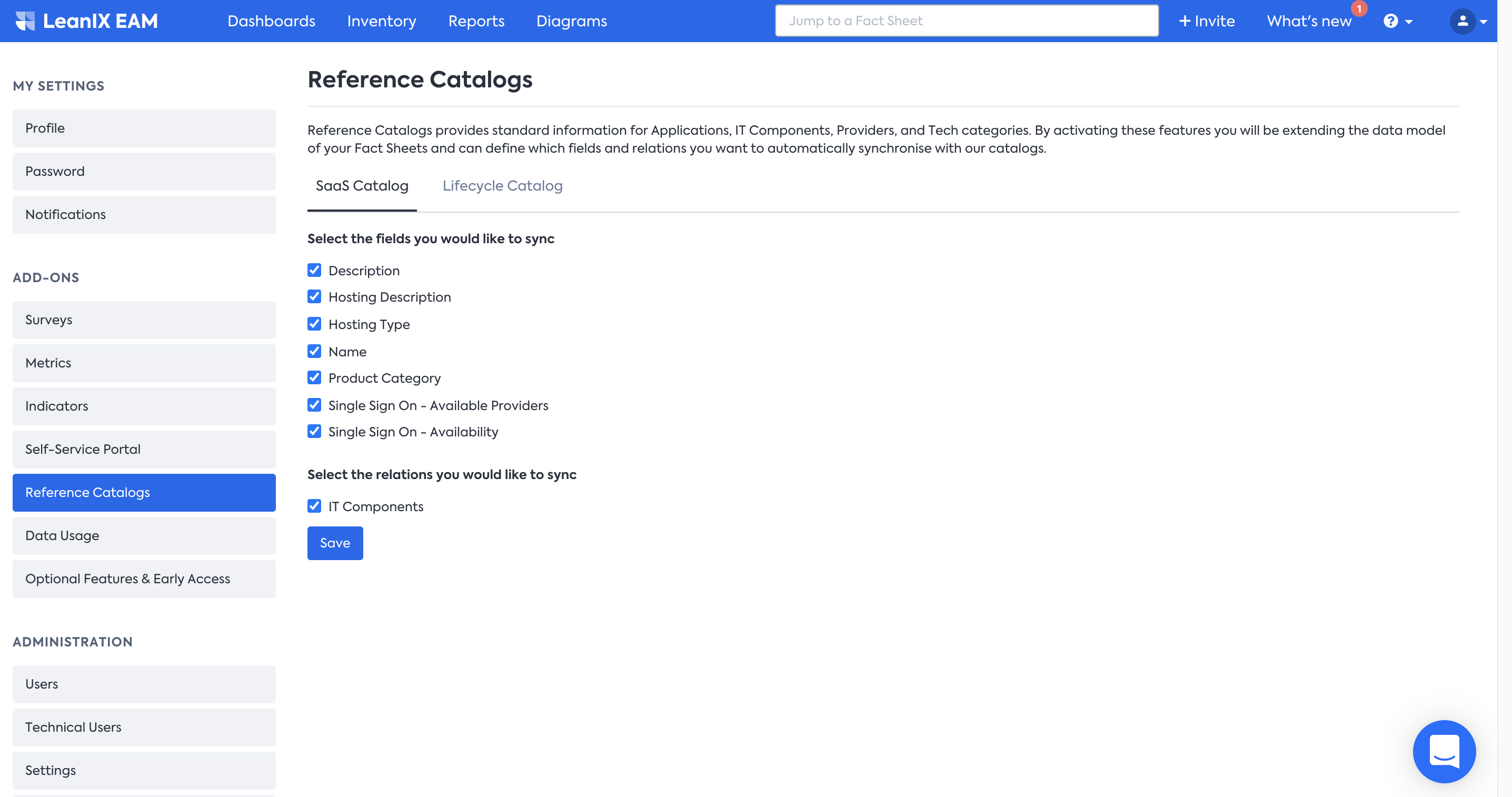The image size is (1512, 797).
Task: Uncheck the Description field checkbox
Action: (314, 271)
